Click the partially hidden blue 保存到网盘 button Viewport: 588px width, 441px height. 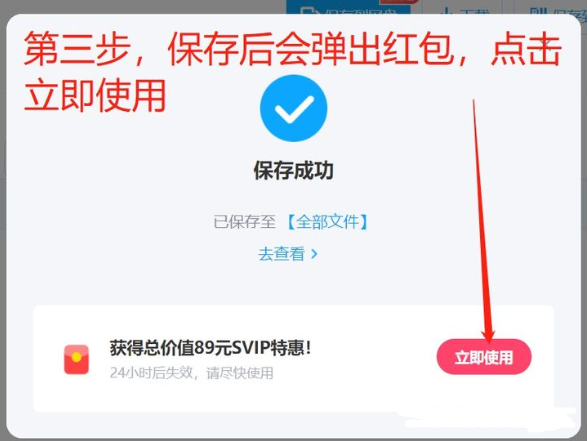tap(348, 8)
